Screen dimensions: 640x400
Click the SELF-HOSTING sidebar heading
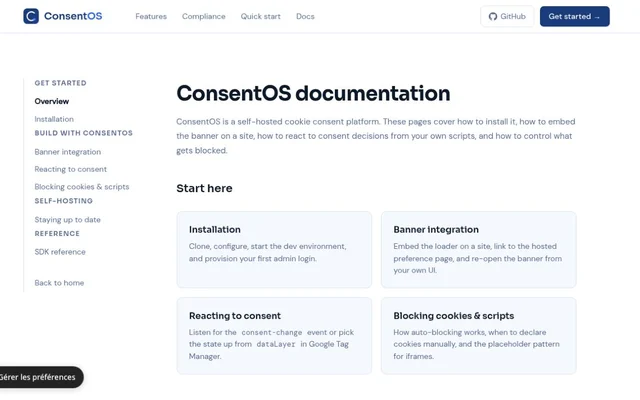tap(64, 201)
